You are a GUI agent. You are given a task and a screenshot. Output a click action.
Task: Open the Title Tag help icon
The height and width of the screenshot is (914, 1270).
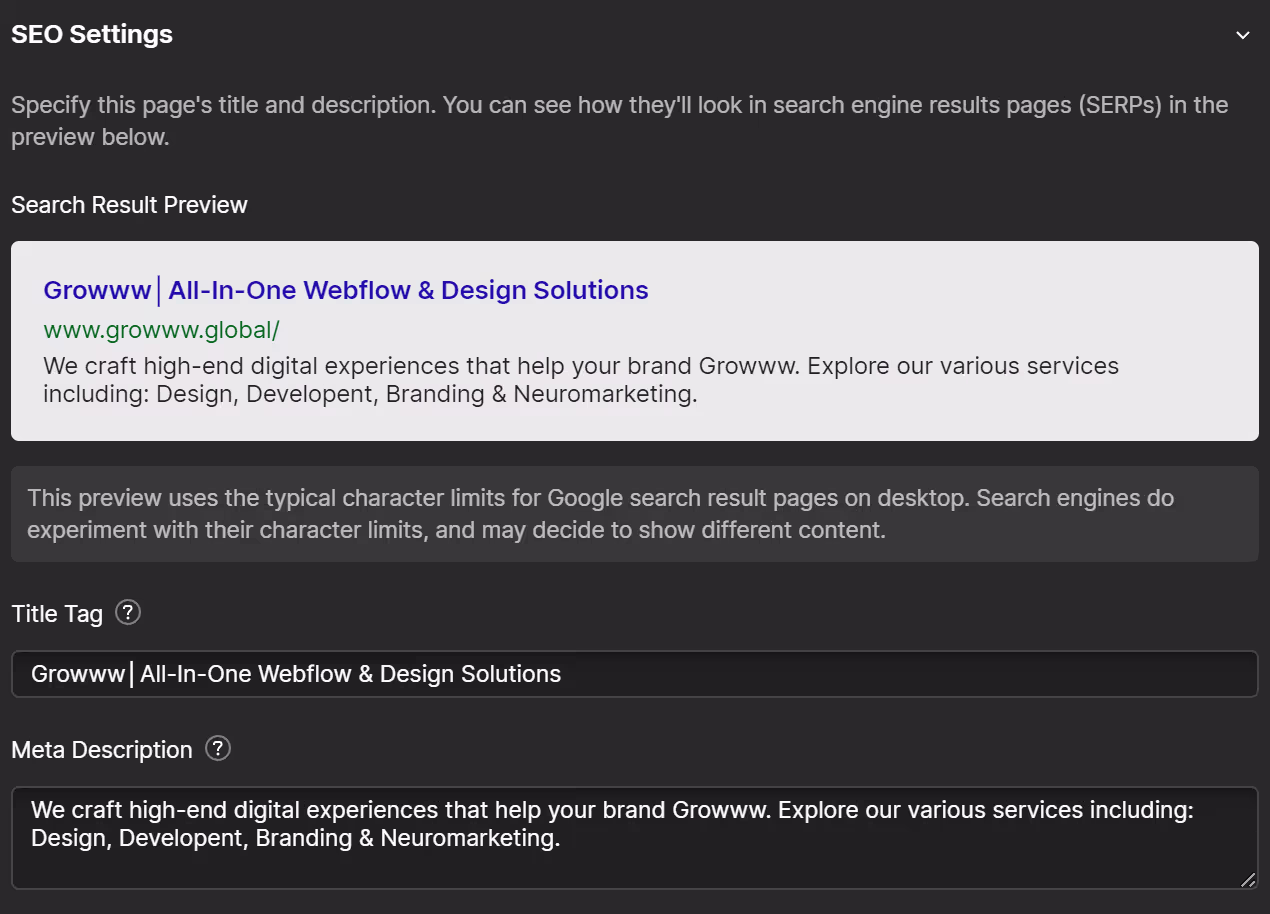pyautogui.click(x=128, y=612)
